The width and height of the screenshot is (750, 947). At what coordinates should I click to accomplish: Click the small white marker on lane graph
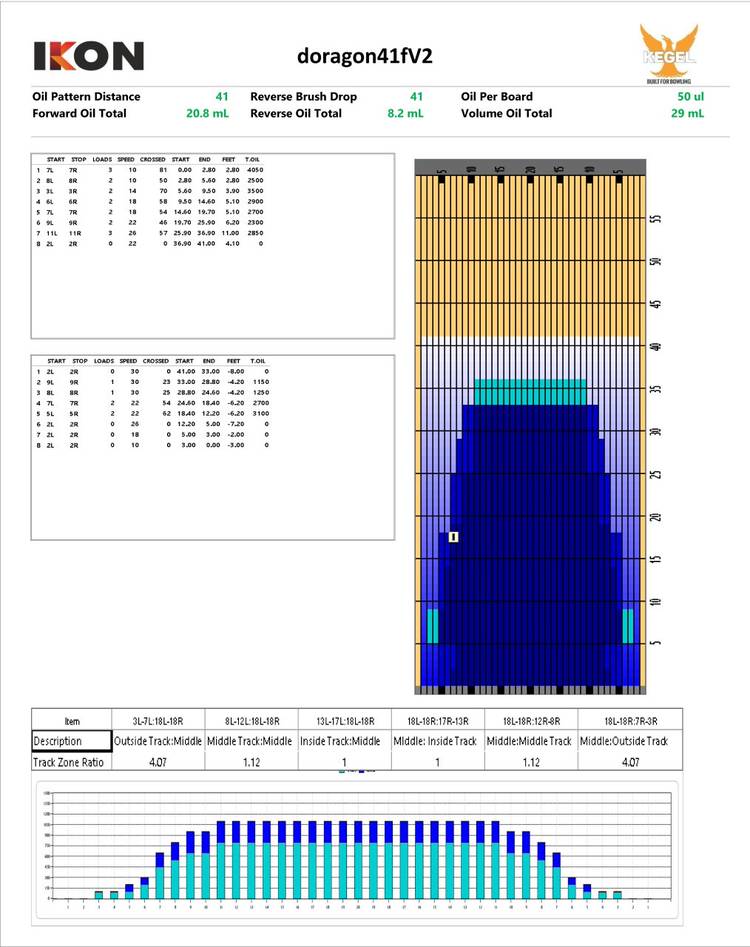click(453, 537)
